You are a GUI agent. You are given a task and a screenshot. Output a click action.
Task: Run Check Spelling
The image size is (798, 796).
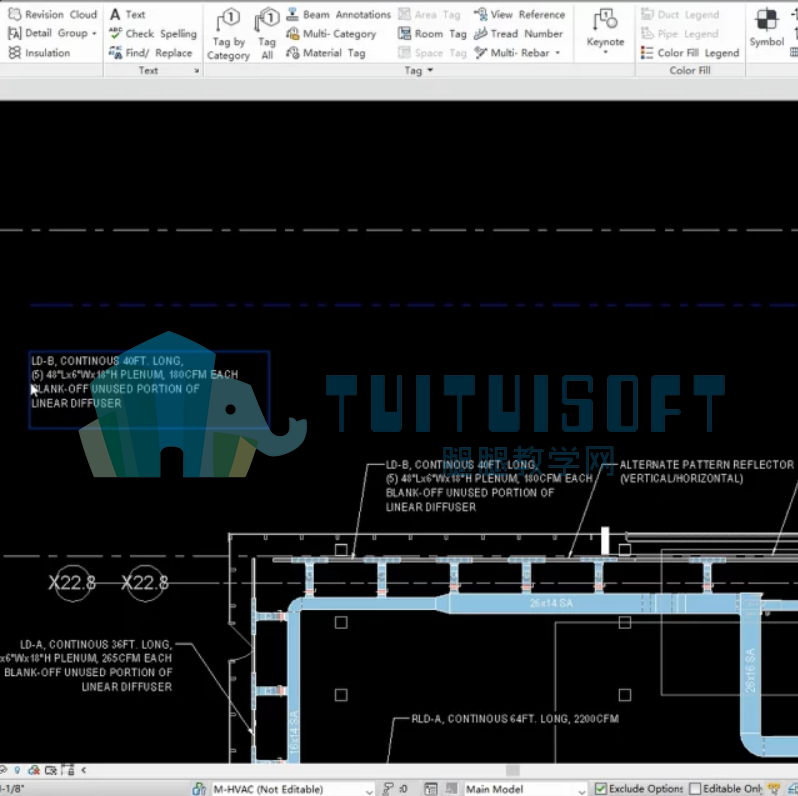click(153, 34)
